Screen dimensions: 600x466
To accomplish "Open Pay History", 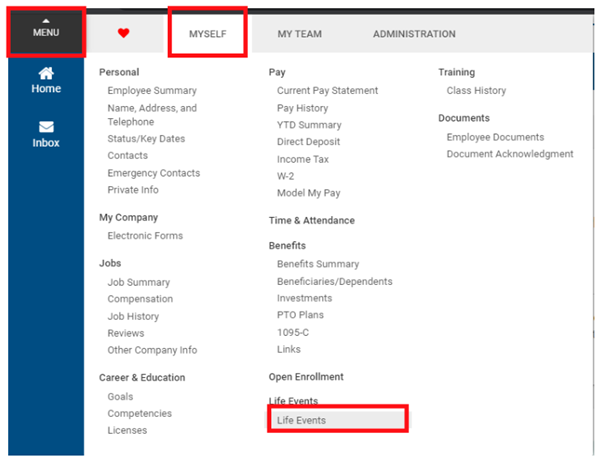I will pos(302,108).
